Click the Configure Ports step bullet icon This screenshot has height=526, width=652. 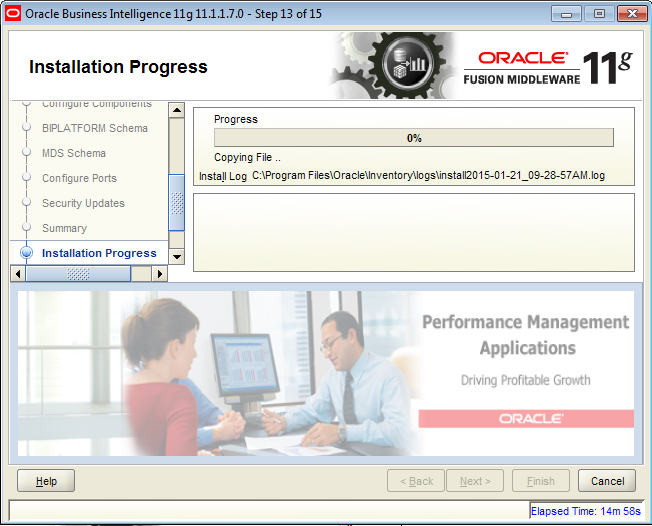click(x=27, y=177)
